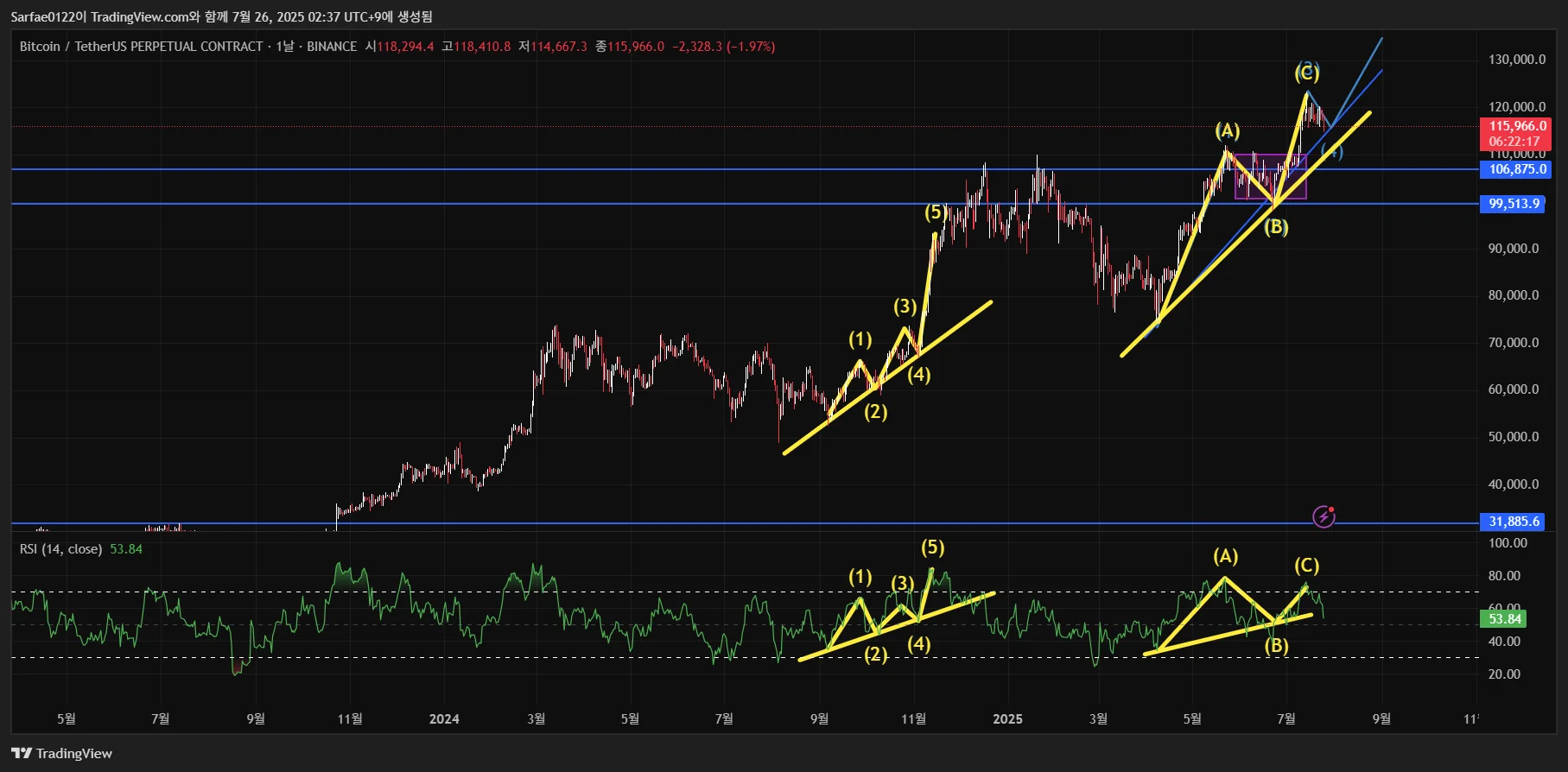Select the snapshot header text starting with Sarfae0122
1568x772 pixels.
coord(222,16)
